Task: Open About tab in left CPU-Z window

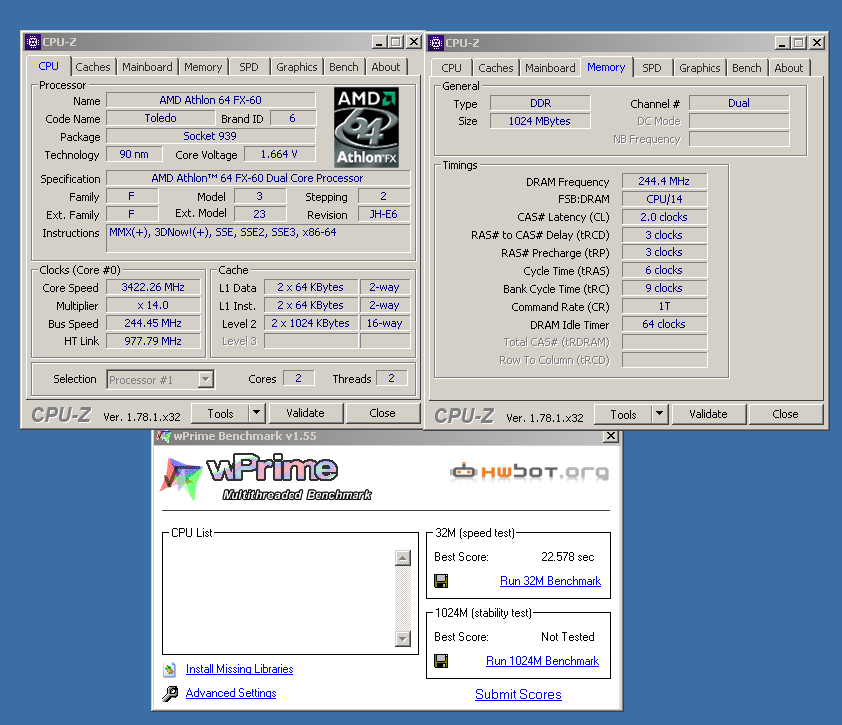Action: (x=386, y=67)
